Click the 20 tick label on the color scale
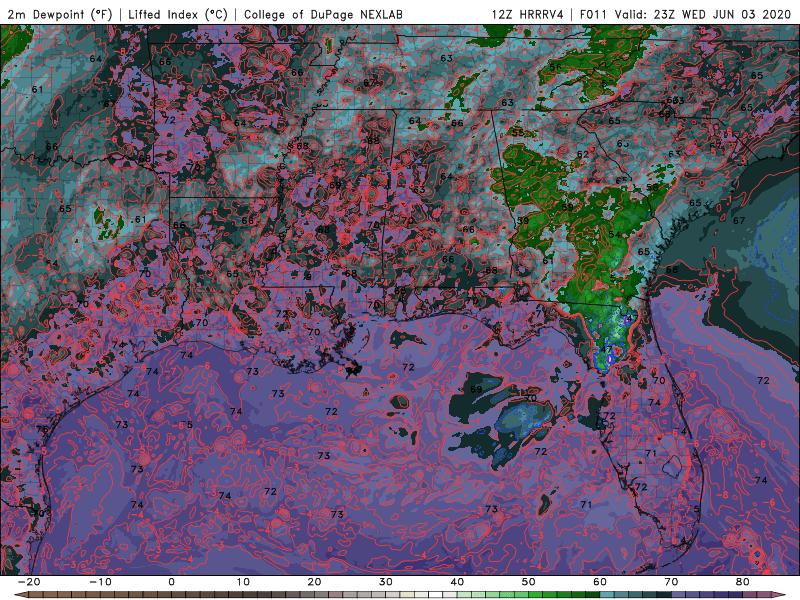This screenshot has height=600, width=800. point(314,582)
